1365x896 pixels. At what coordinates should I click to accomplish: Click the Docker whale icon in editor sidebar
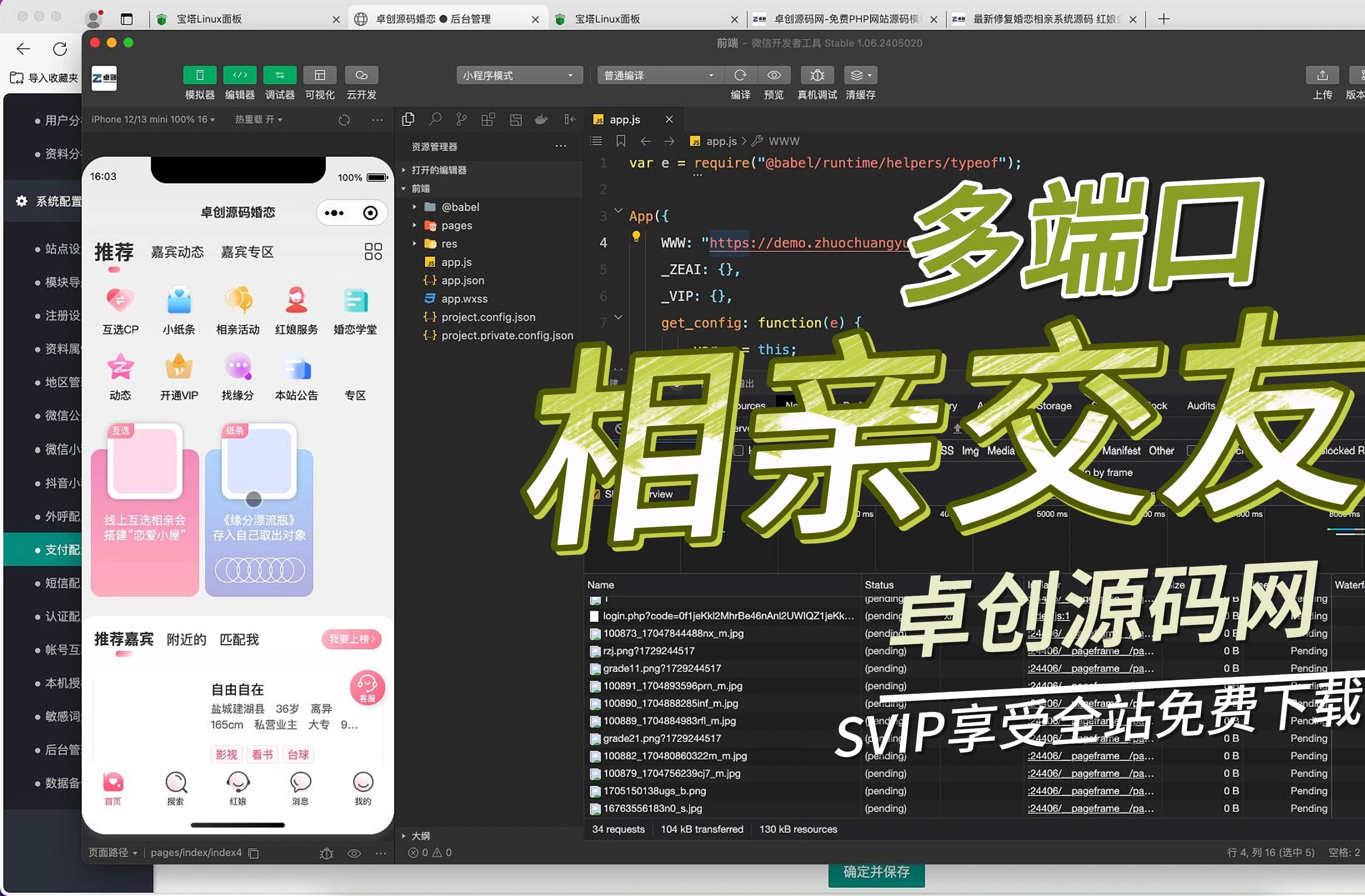pyautogui.click(x=541, y=119)
